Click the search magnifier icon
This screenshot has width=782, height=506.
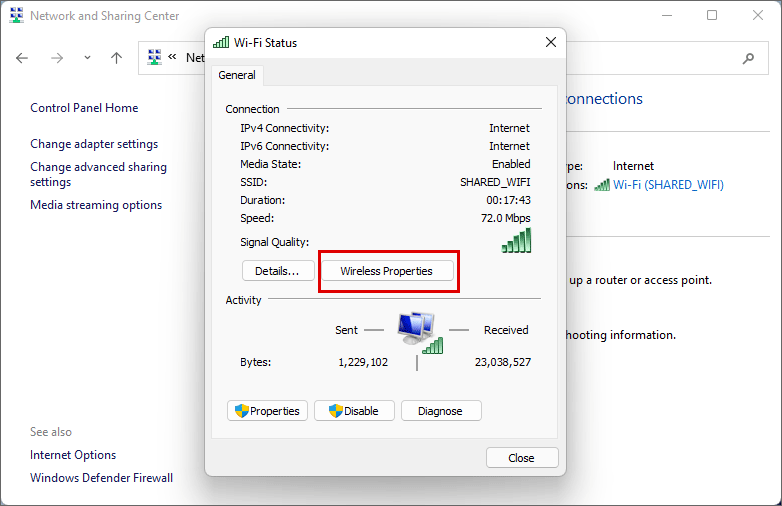coord(748,58)
